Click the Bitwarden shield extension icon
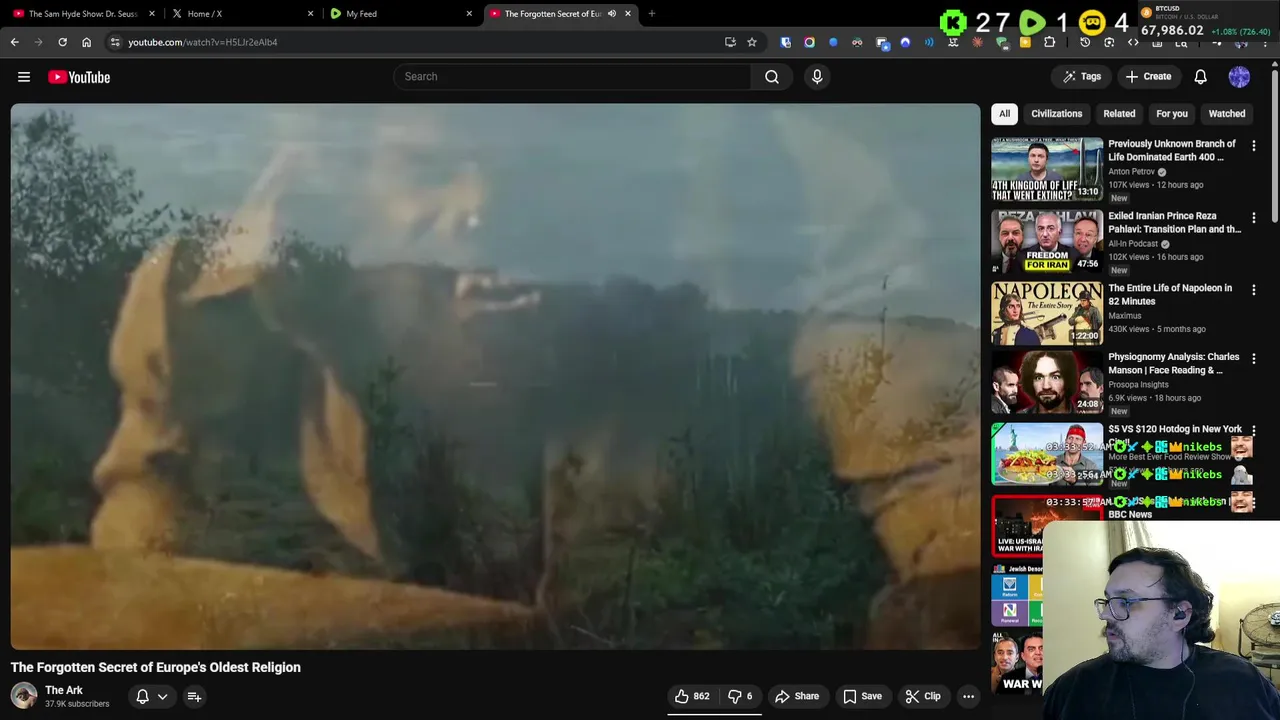Screen dimensions: 1280x720 [x=785, y=42]
